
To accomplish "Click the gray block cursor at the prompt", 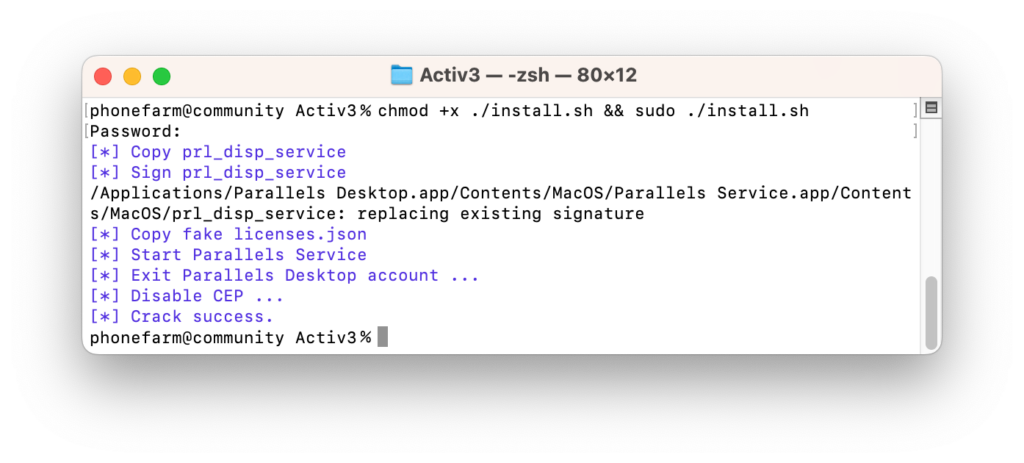I will click(383, 338).
